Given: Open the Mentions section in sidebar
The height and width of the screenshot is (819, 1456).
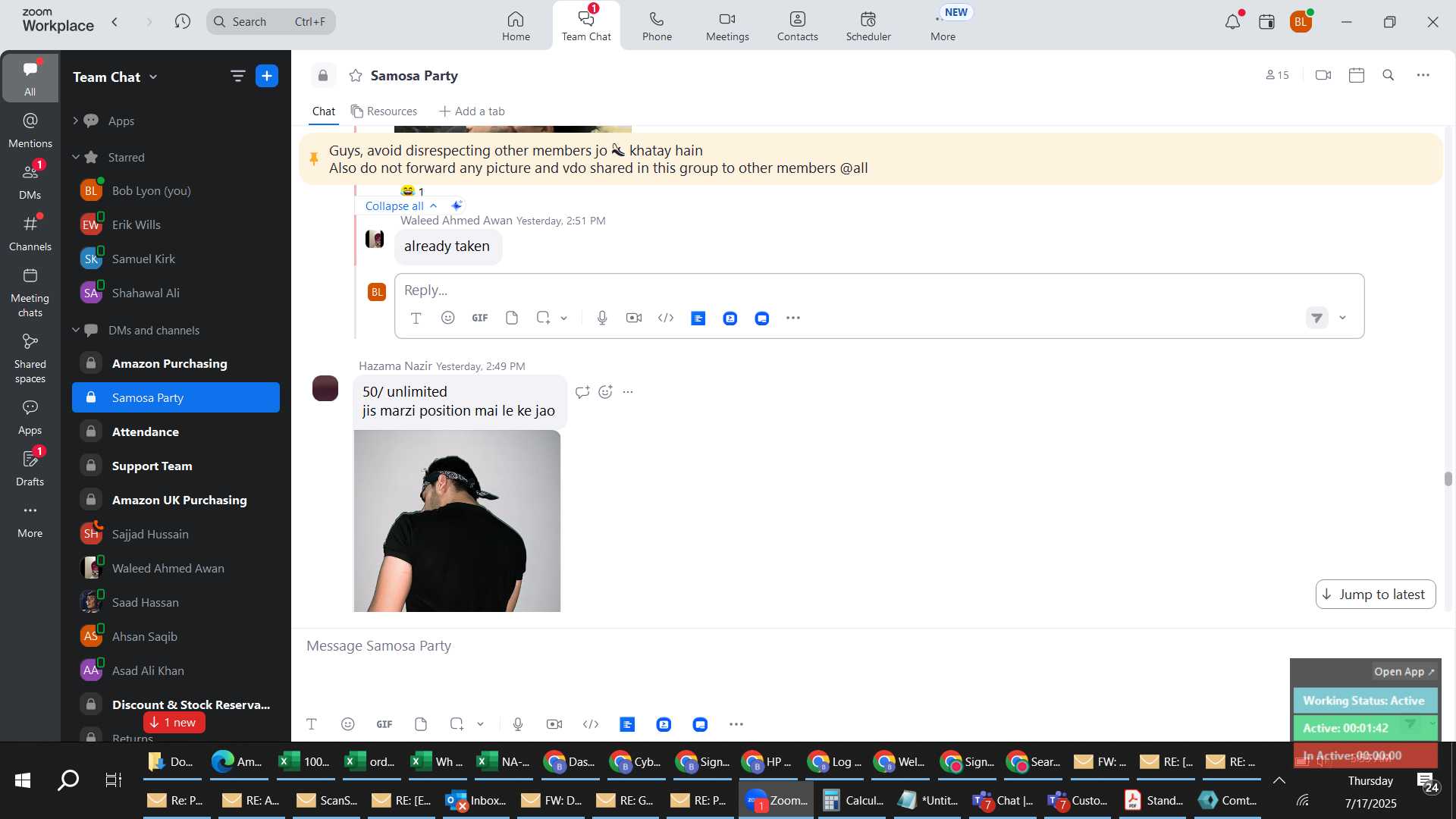Looking at the screenshot, I should coord(30,130).
